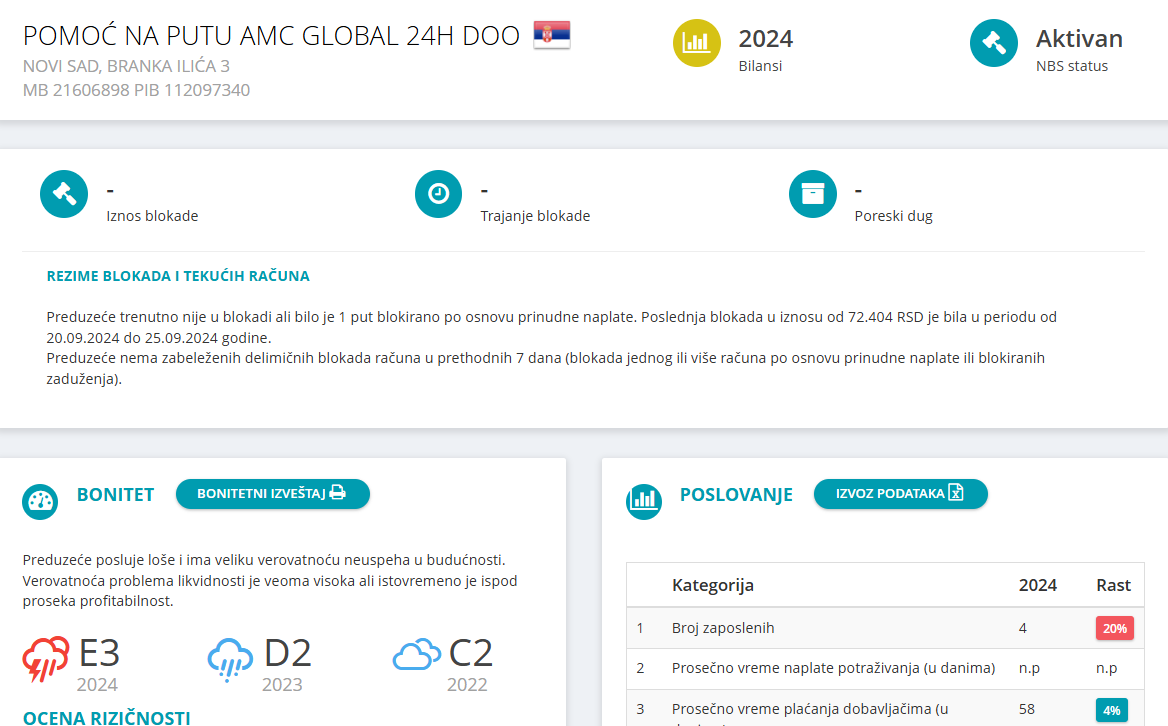Click the Aktivan status text
The image size is (1168, 726).
pyautogui.click(x=1079, y=39)
